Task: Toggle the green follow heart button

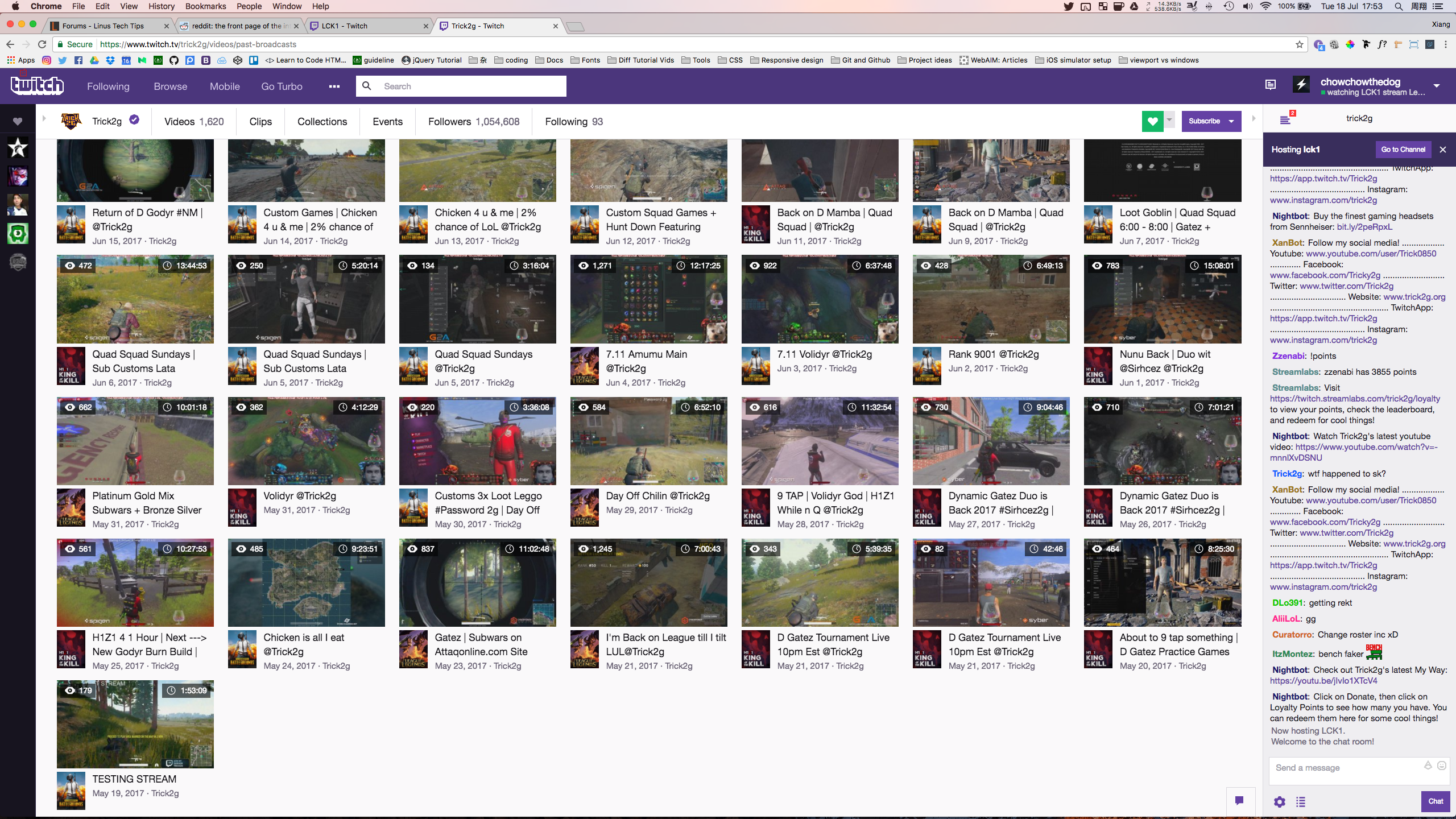Action: [x=1152, y=121]
